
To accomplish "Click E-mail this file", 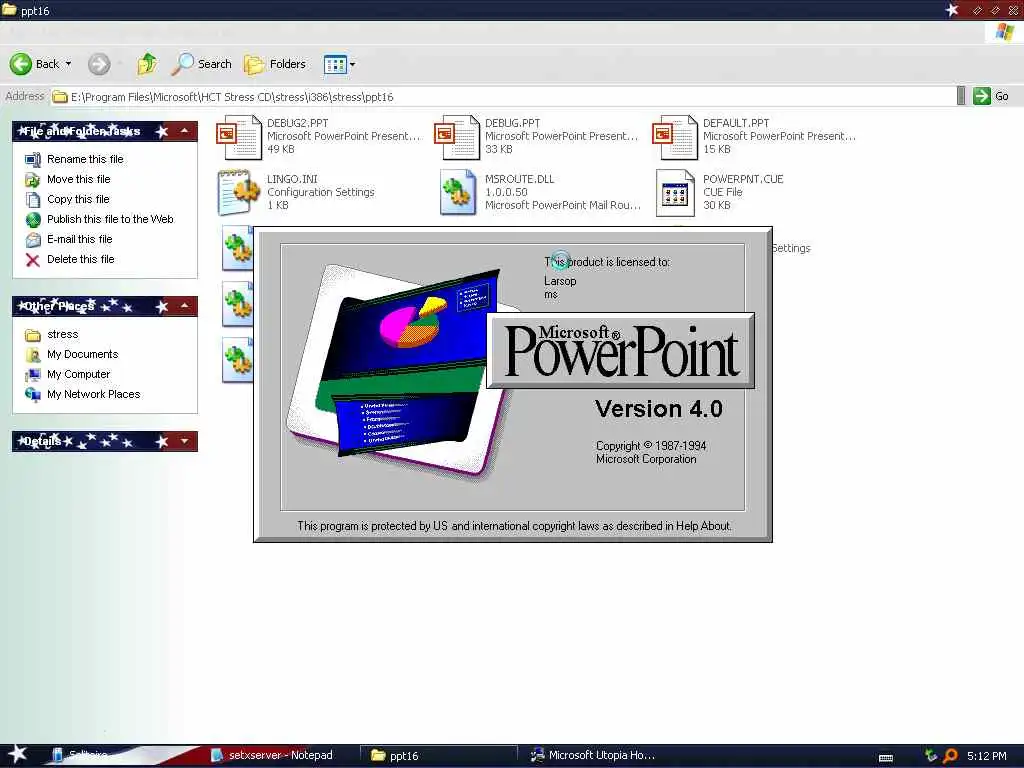I will pyautogui.click(x=80, y=239).
